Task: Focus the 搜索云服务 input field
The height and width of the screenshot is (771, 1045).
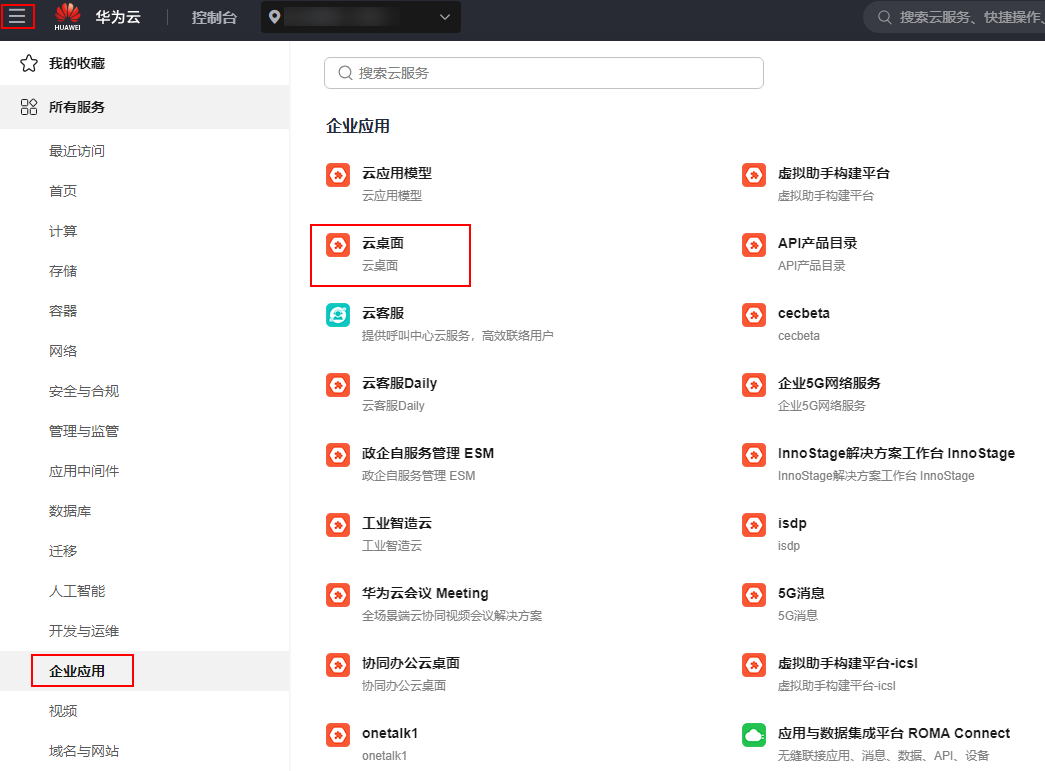Action: tap(544, 73)
